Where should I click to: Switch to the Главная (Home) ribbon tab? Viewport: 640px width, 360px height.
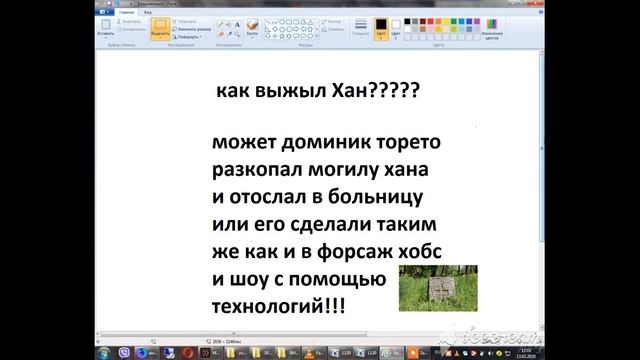coord(127,12)
